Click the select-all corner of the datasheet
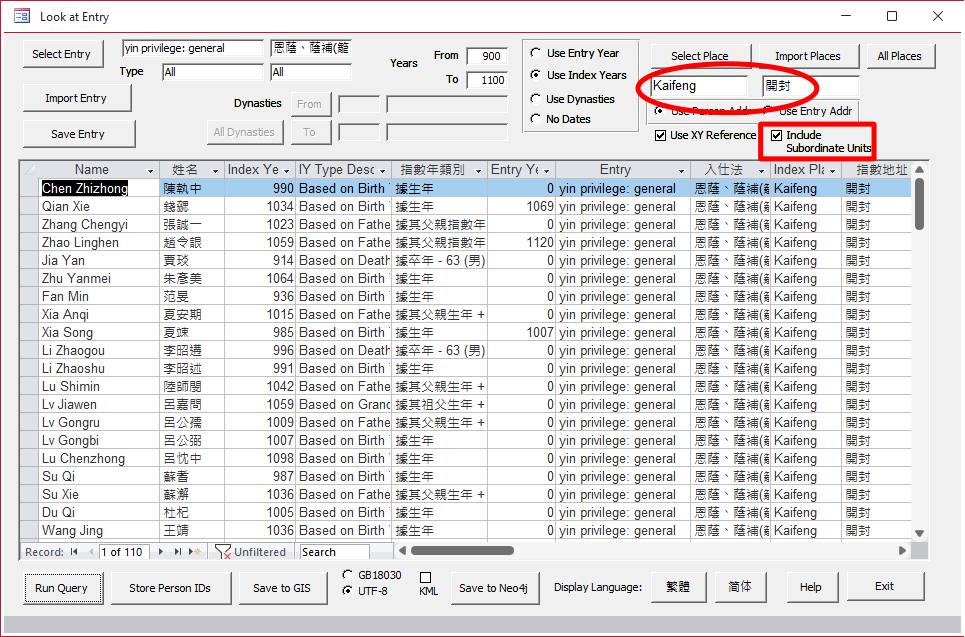The height and width of the screenshot is (637, 965). click(29, 170)
